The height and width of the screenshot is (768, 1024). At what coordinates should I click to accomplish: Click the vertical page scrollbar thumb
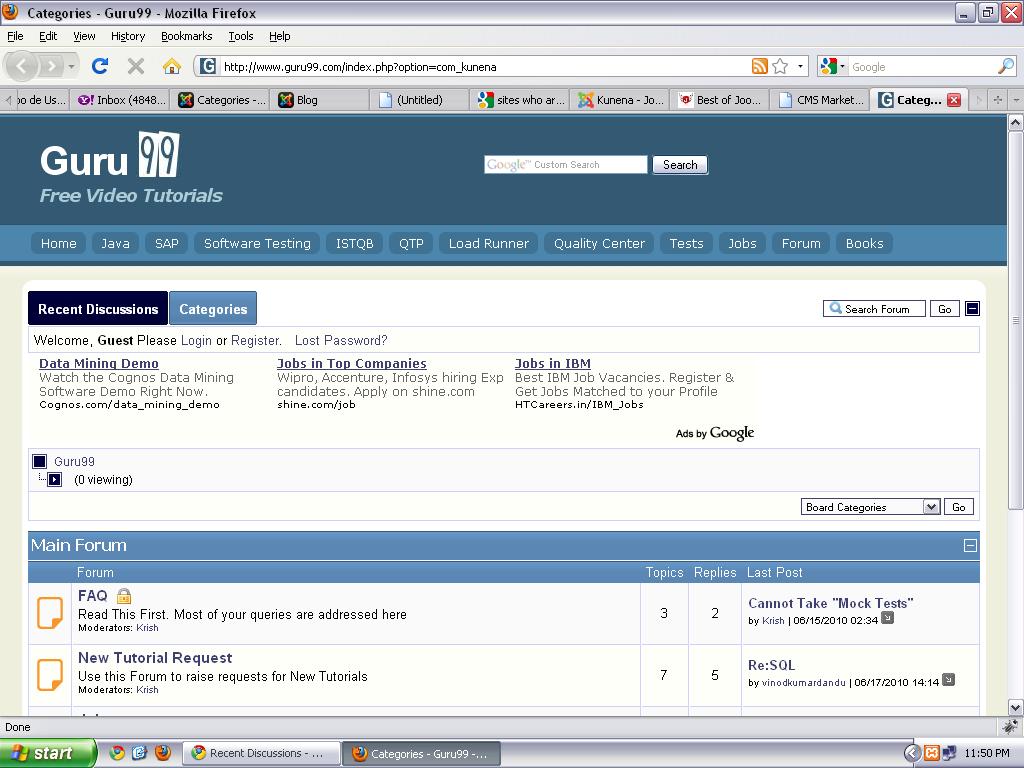[x=1015, y=320]
